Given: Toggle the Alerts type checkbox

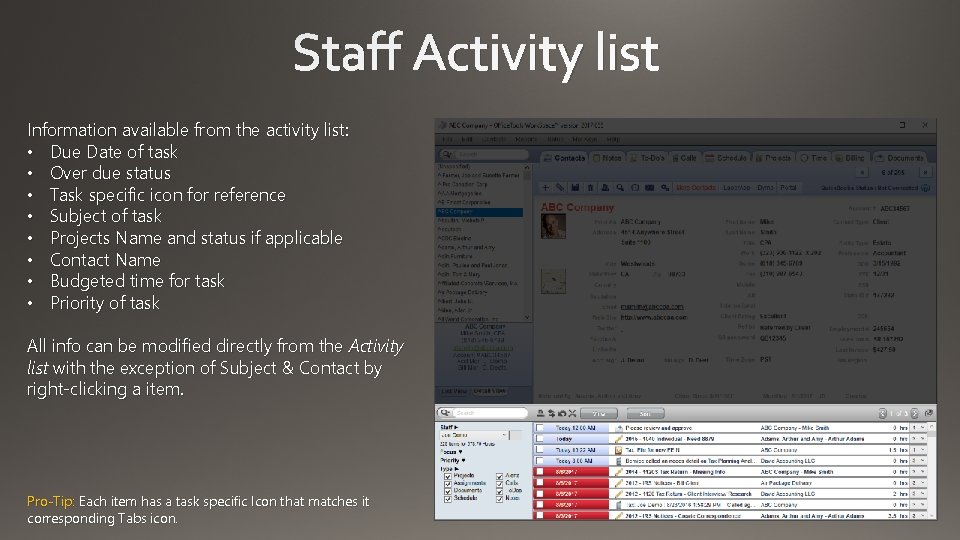Looking at the screenshot, I should [499, 476].
